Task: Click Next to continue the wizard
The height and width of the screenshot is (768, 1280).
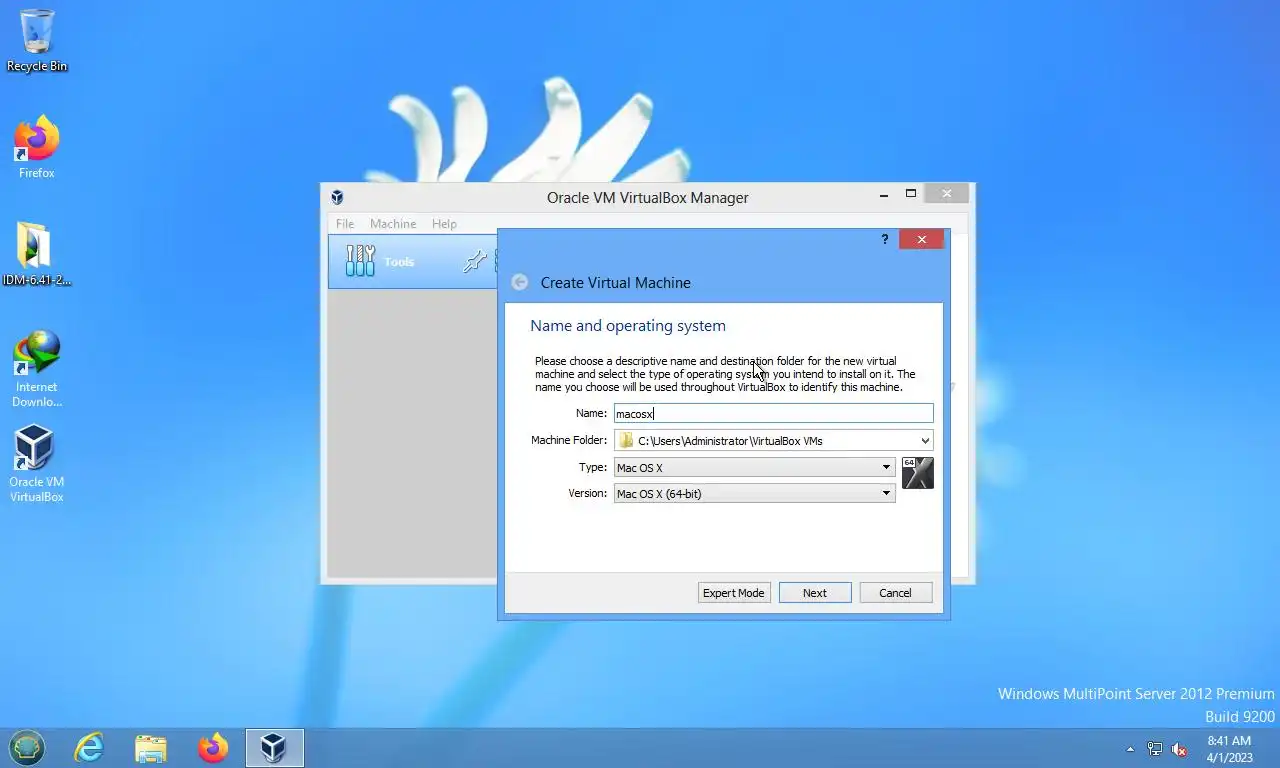Action: point(815,593)
